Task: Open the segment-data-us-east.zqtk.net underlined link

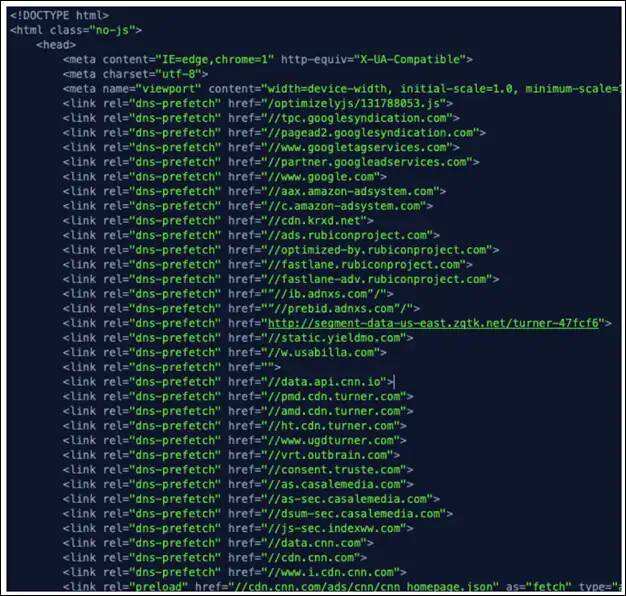Action: point(434,323)
